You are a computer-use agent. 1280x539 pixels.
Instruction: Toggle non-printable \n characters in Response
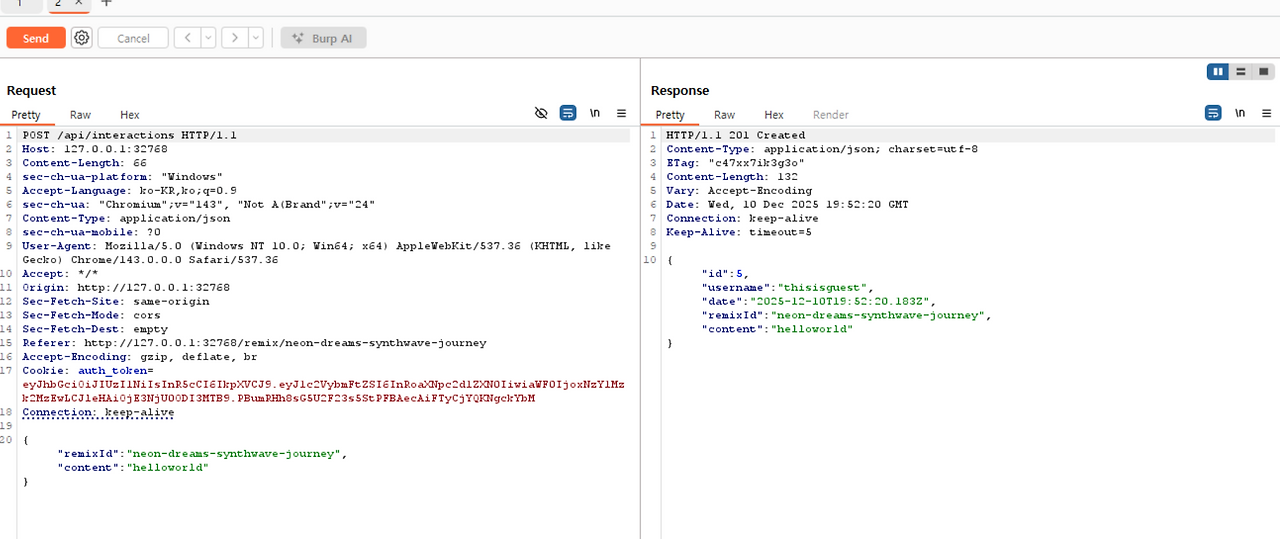[1240, 114]
